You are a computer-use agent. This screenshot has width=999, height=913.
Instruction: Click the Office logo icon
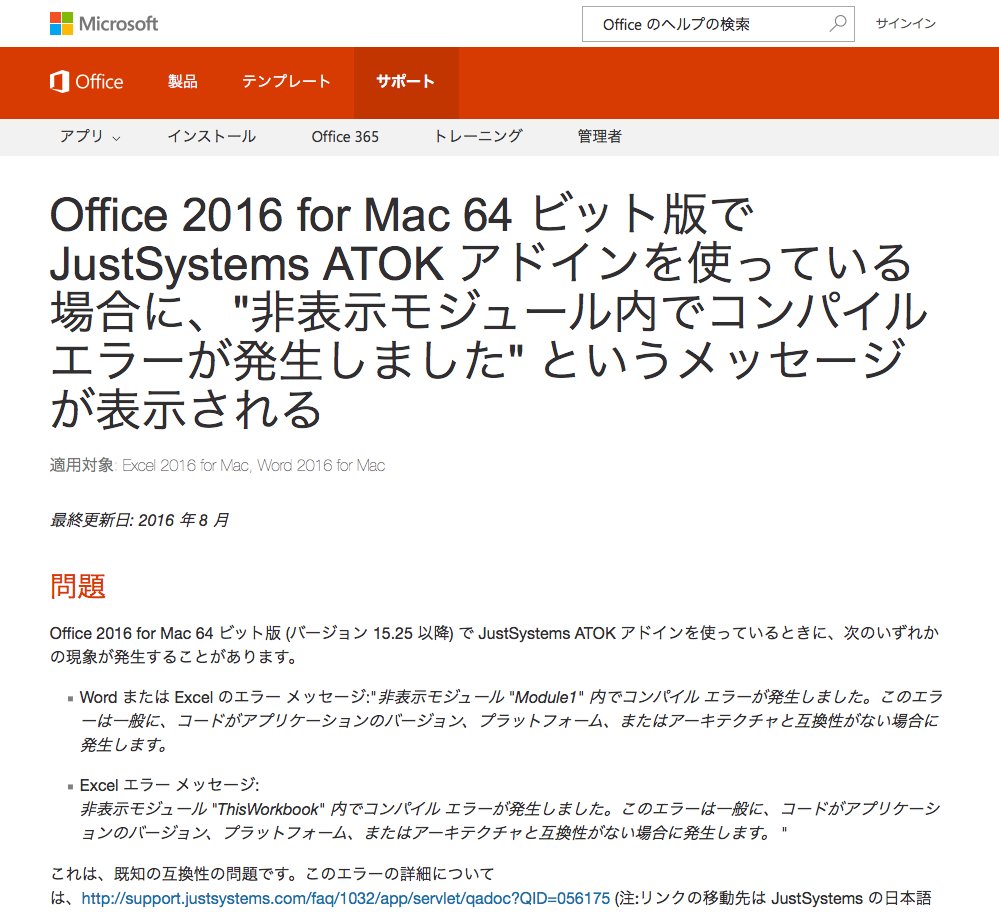pos(59,82)
